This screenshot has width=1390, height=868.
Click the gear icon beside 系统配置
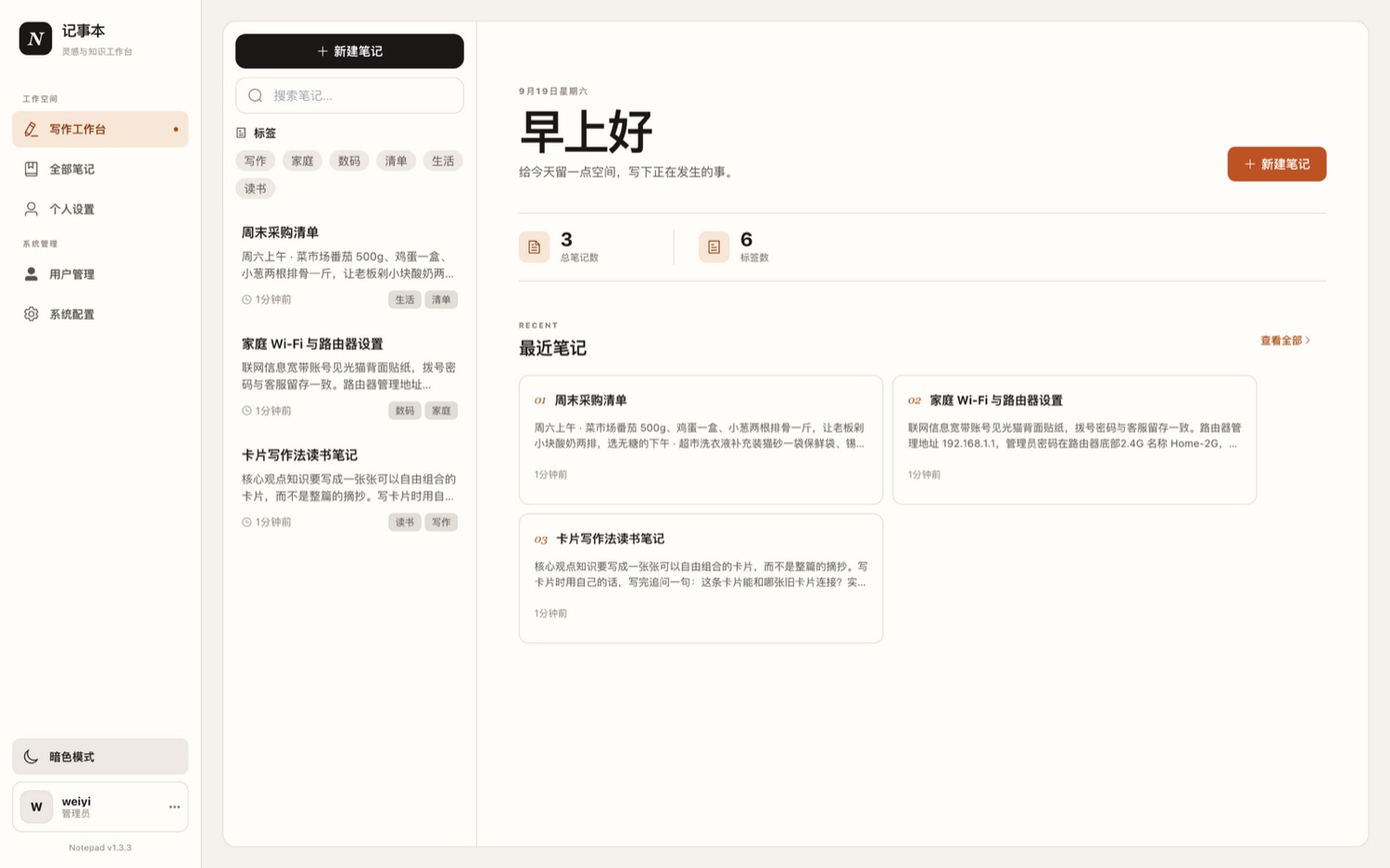click(32, 314)
